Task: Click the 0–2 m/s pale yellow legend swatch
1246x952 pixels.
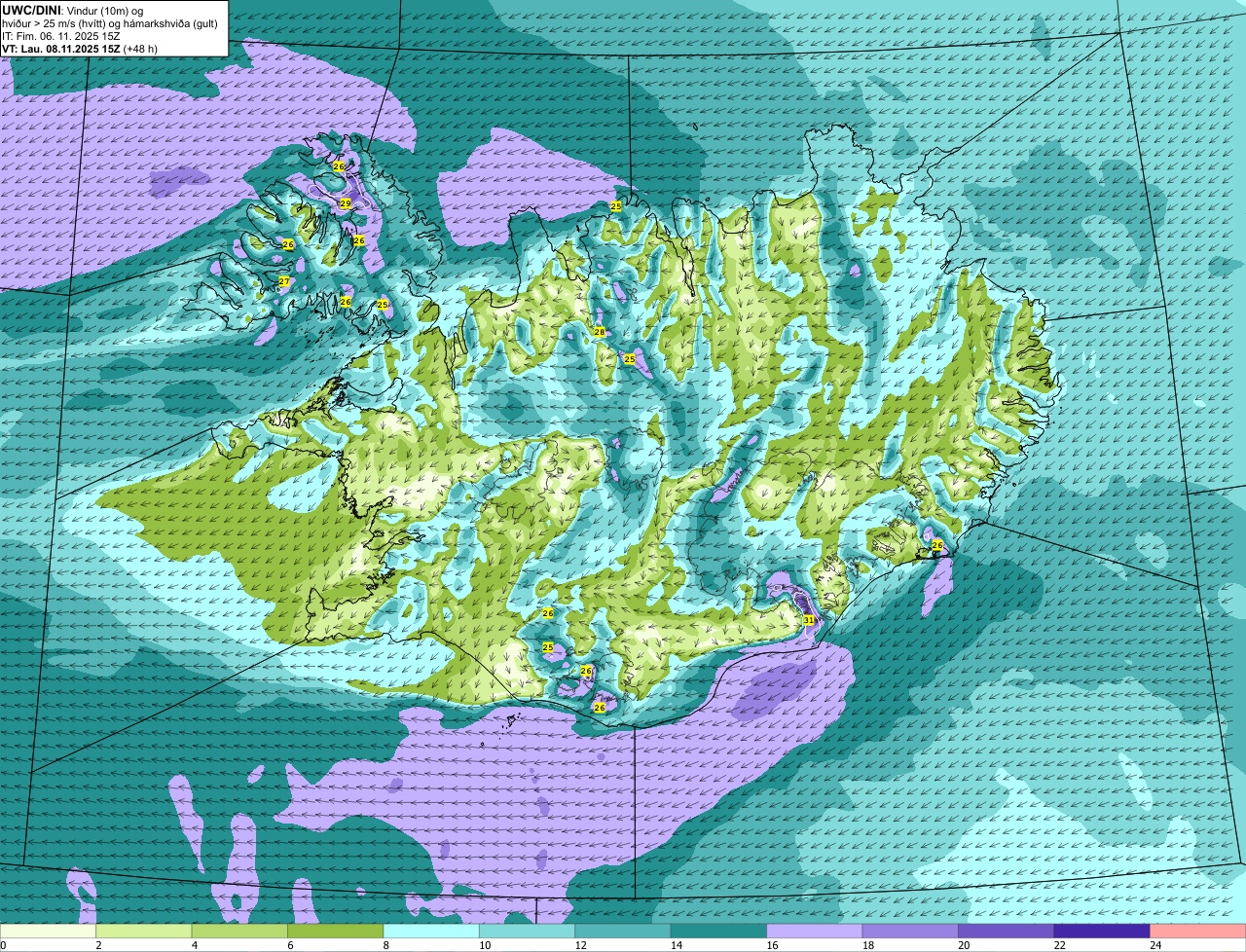Action: click(x=49, y=932)
